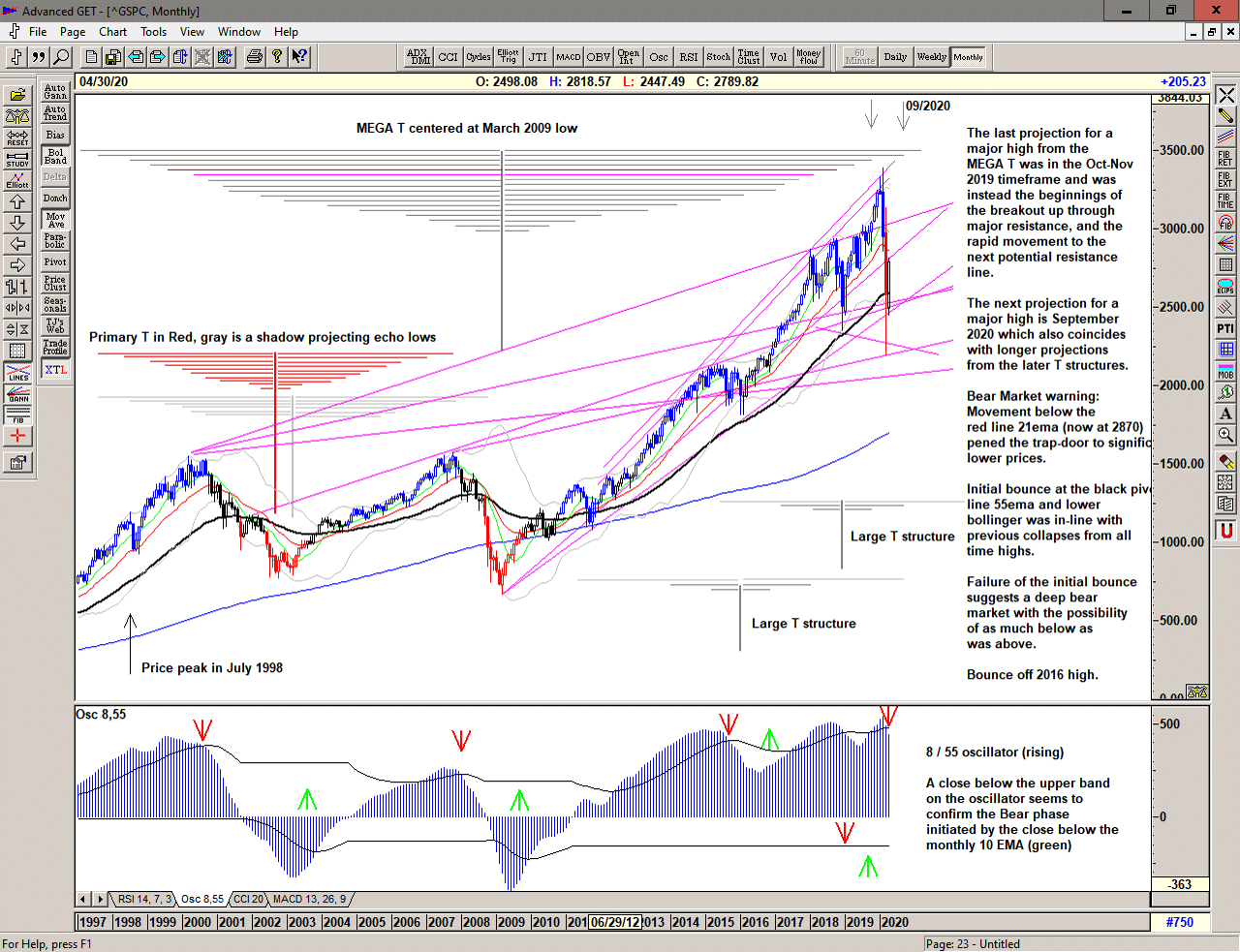Click the 06/29/12 date marker on timeline
This screenshot has width=1240, height=952.
coord(615,922)
